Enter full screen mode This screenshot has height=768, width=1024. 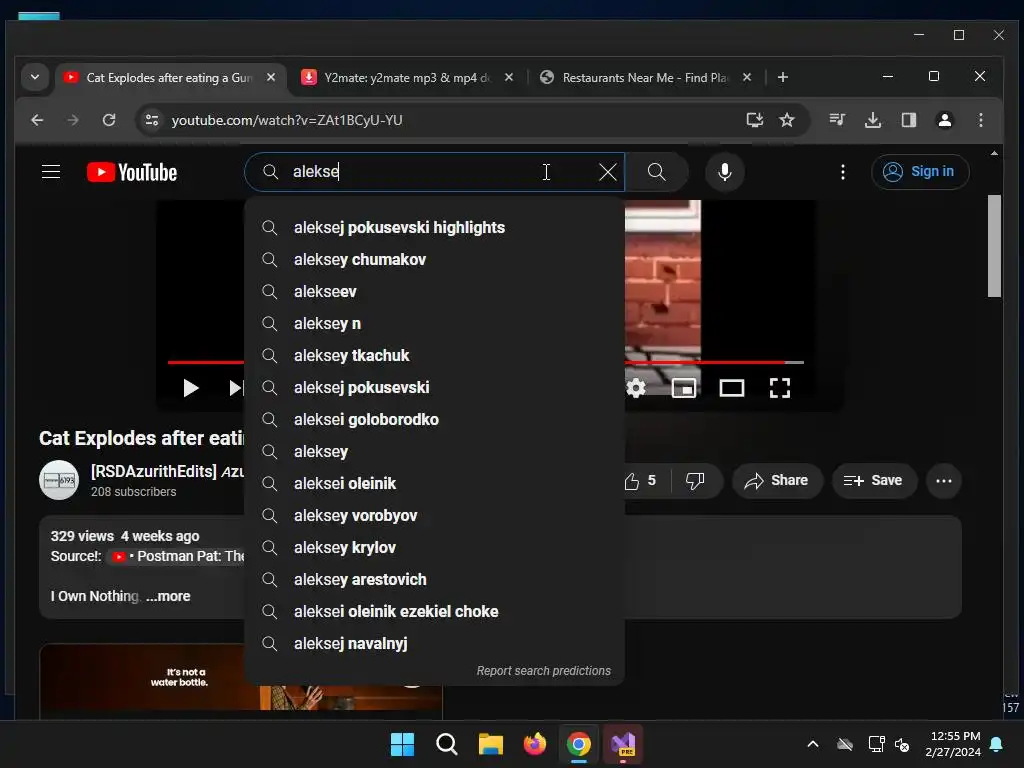pyautogui.click(x=780, y=388)
